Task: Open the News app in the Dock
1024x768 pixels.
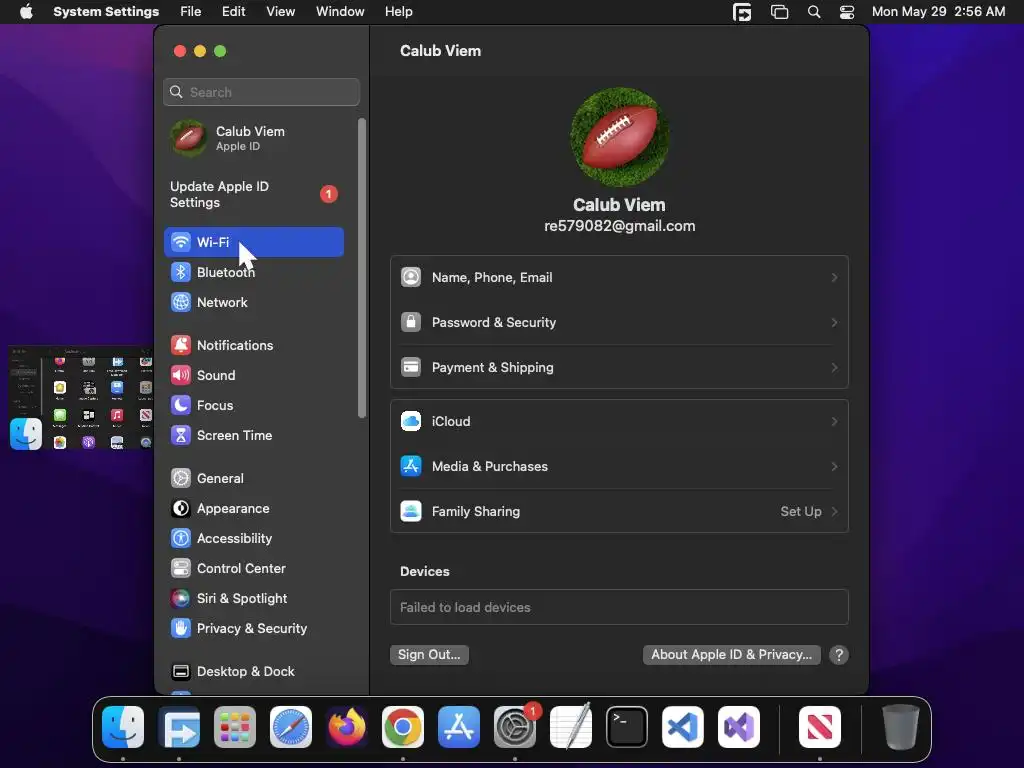Action: coord(820,727)
